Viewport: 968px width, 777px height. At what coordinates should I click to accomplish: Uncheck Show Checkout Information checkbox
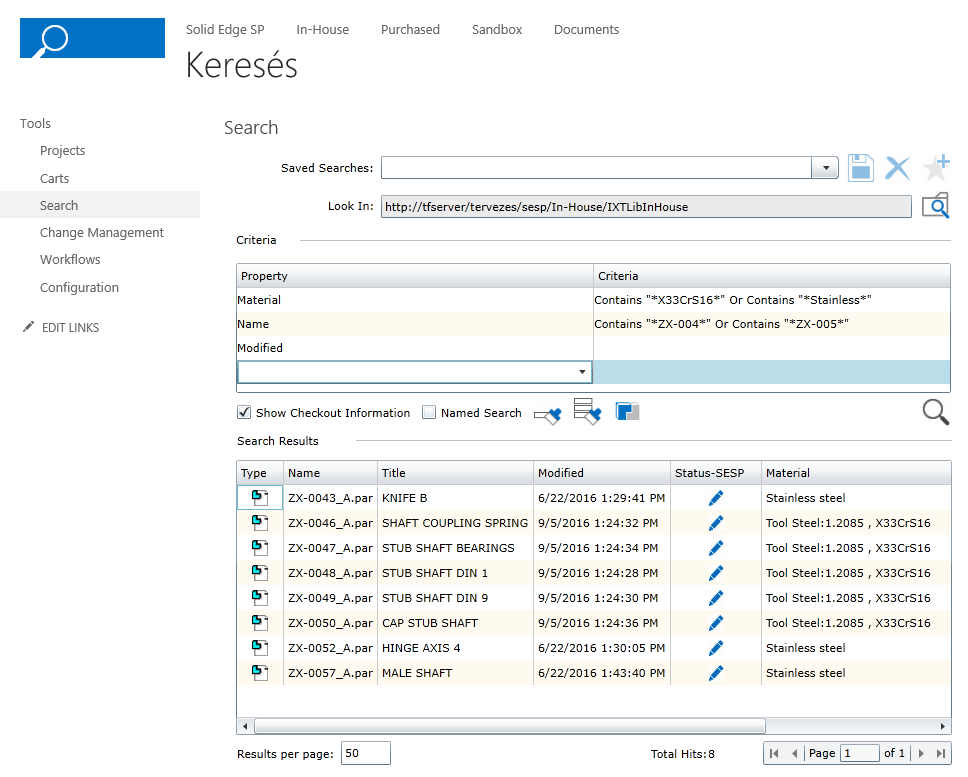point(244,412)
